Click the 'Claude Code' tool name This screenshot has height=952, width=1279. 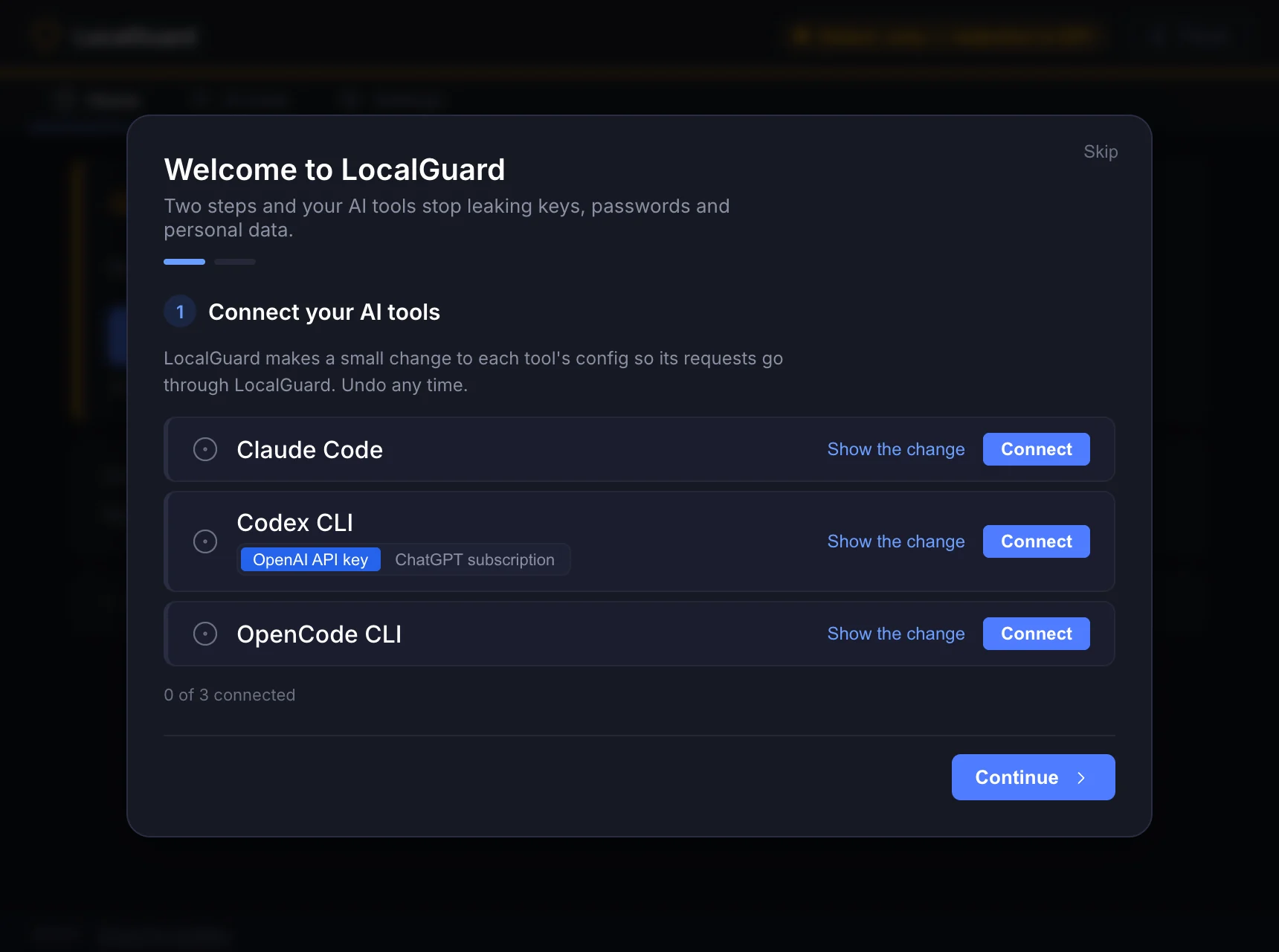pyautogui.click(x=309, y=449)
